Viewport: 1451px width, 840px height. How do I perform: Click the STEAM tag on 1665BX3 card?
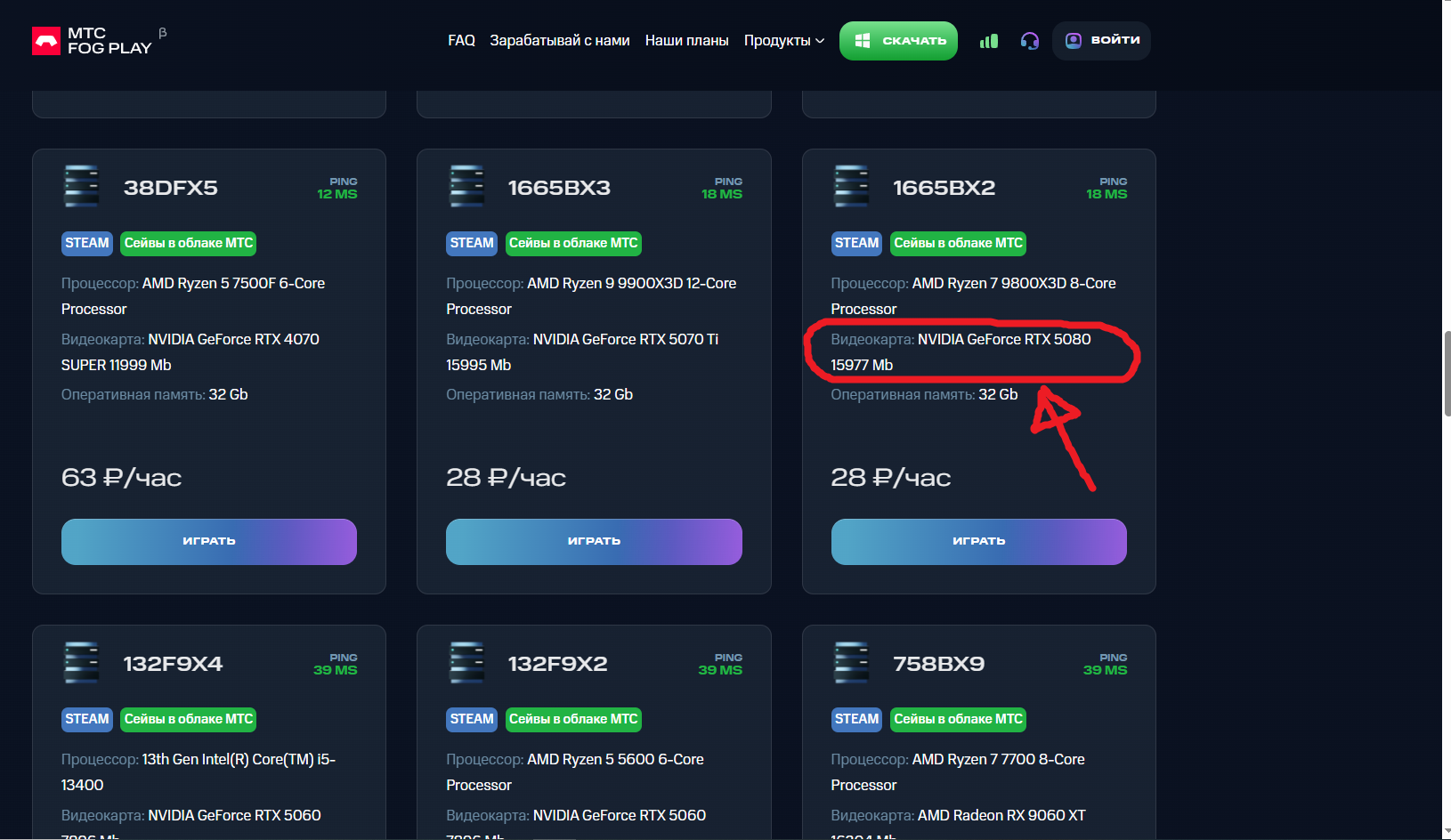coord(472,243)
